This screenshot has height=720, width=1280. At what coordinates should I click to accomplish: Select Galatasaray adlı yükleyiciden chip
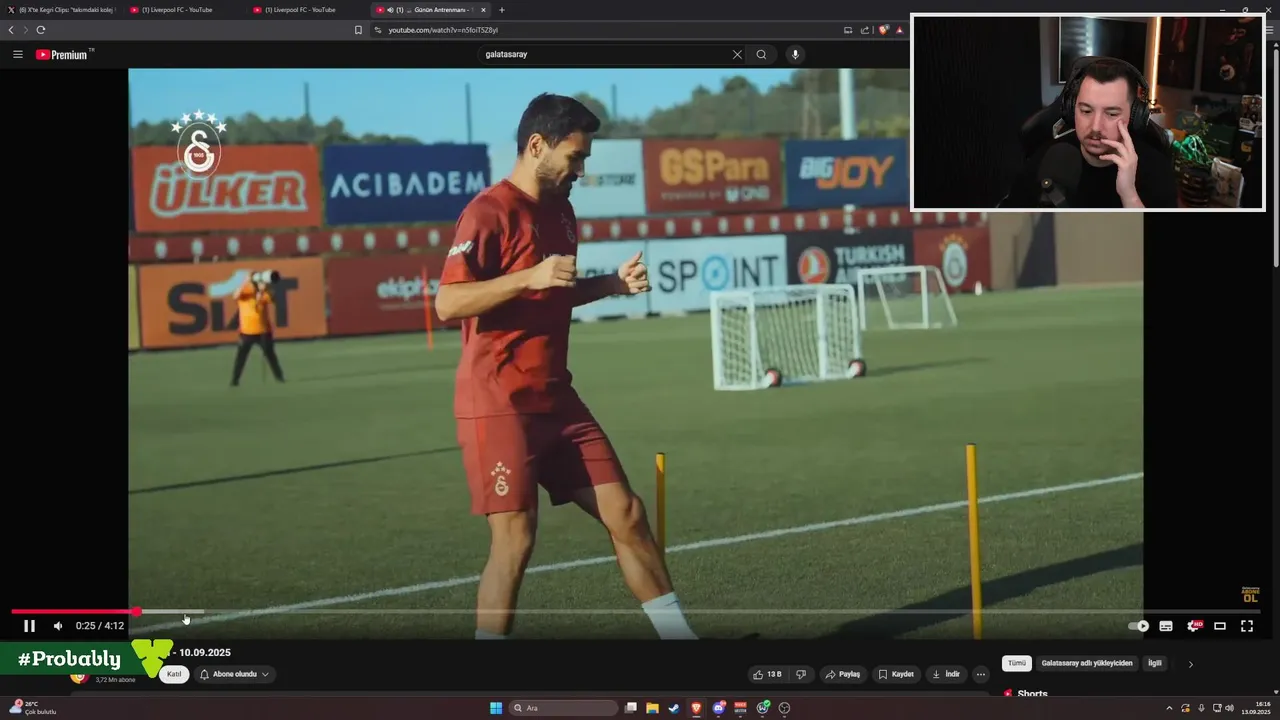pos(1087,663)
